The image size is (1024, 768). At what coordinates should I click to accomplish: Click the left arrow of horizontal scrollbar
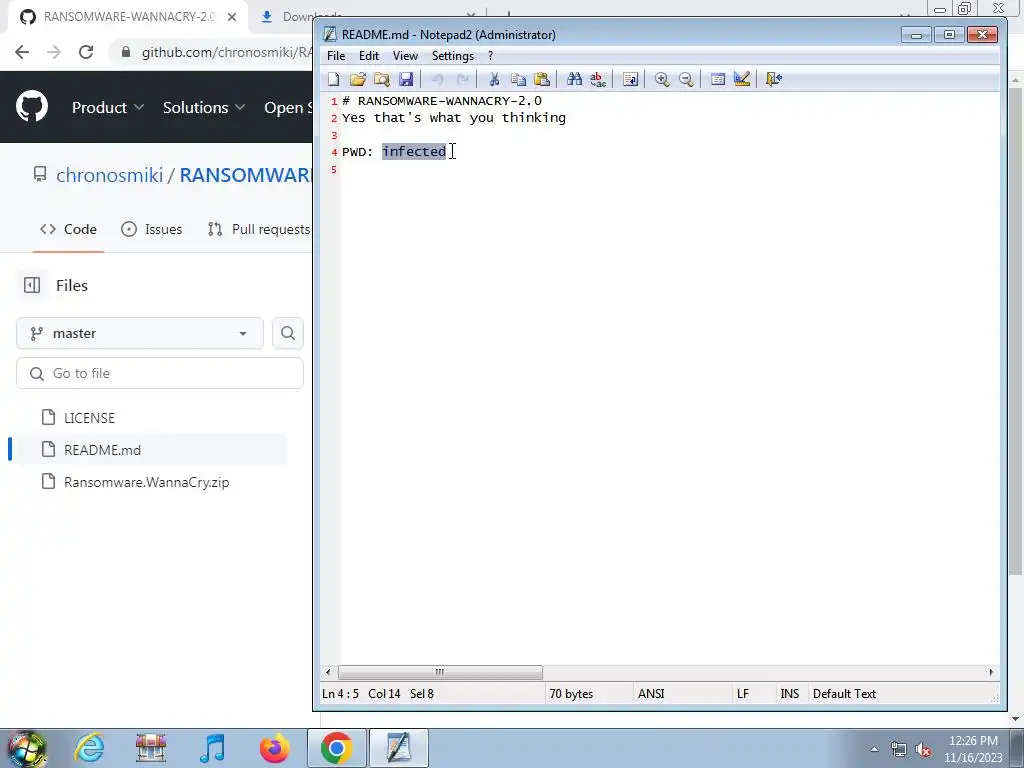coord(328,672)
